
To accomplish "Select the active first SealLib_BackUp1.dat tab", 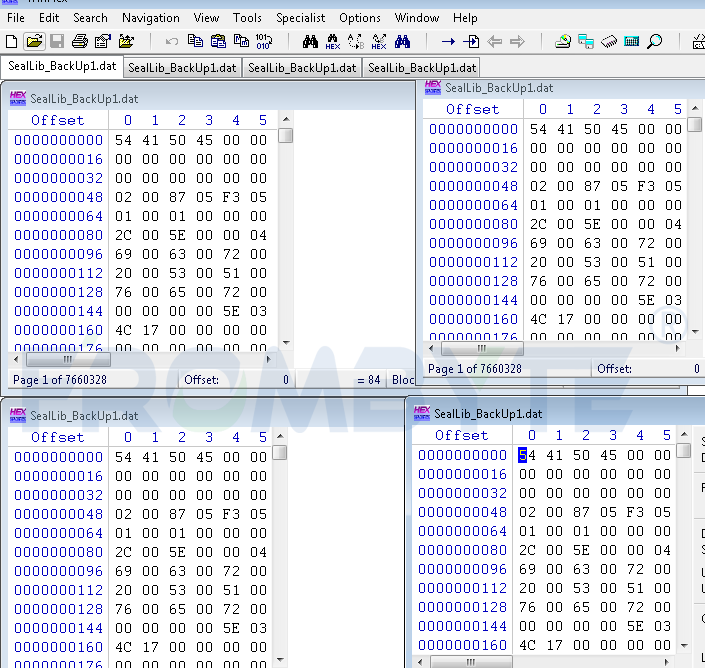I will pos(62,66).
